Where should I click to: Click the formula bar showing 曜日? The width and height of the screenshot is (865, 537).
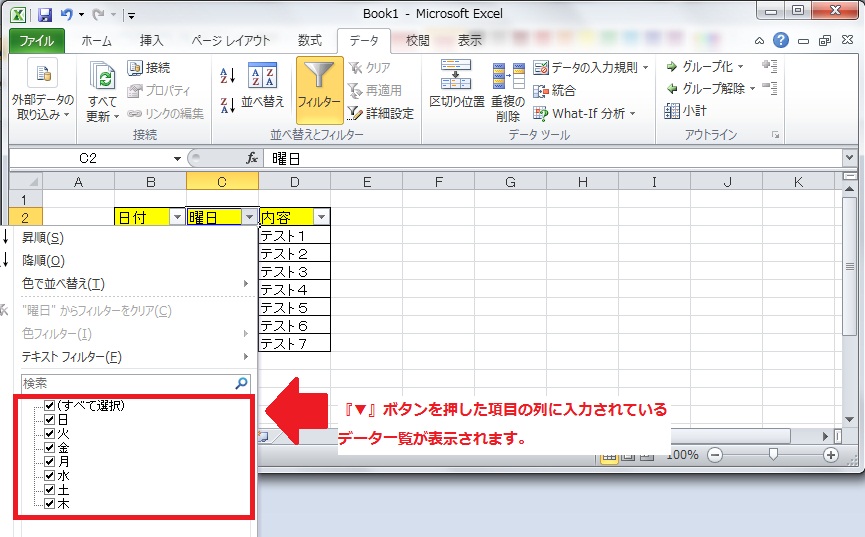coord(553,159)
